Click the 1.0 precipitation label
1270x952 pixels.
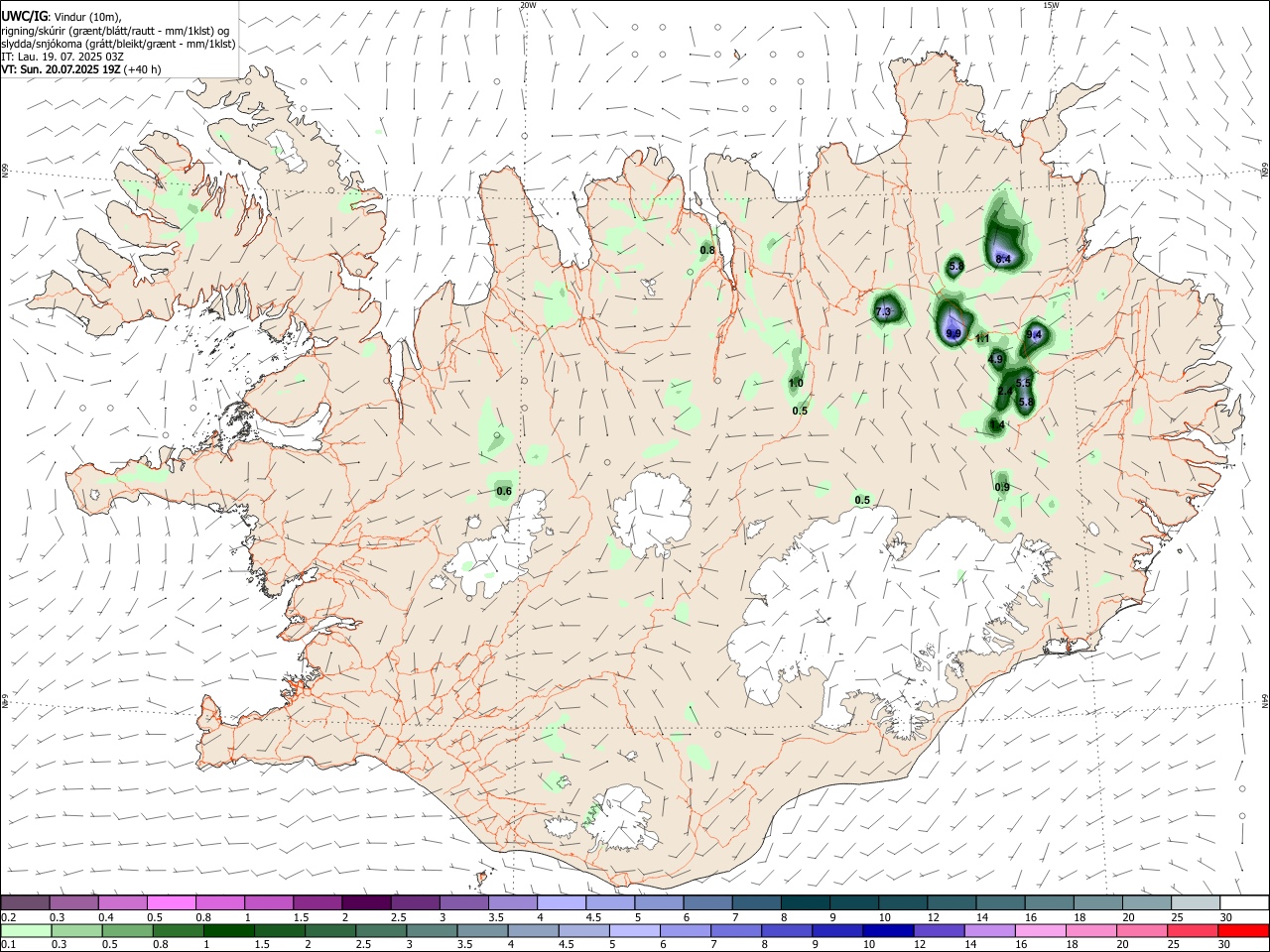[x=796, y=384]
